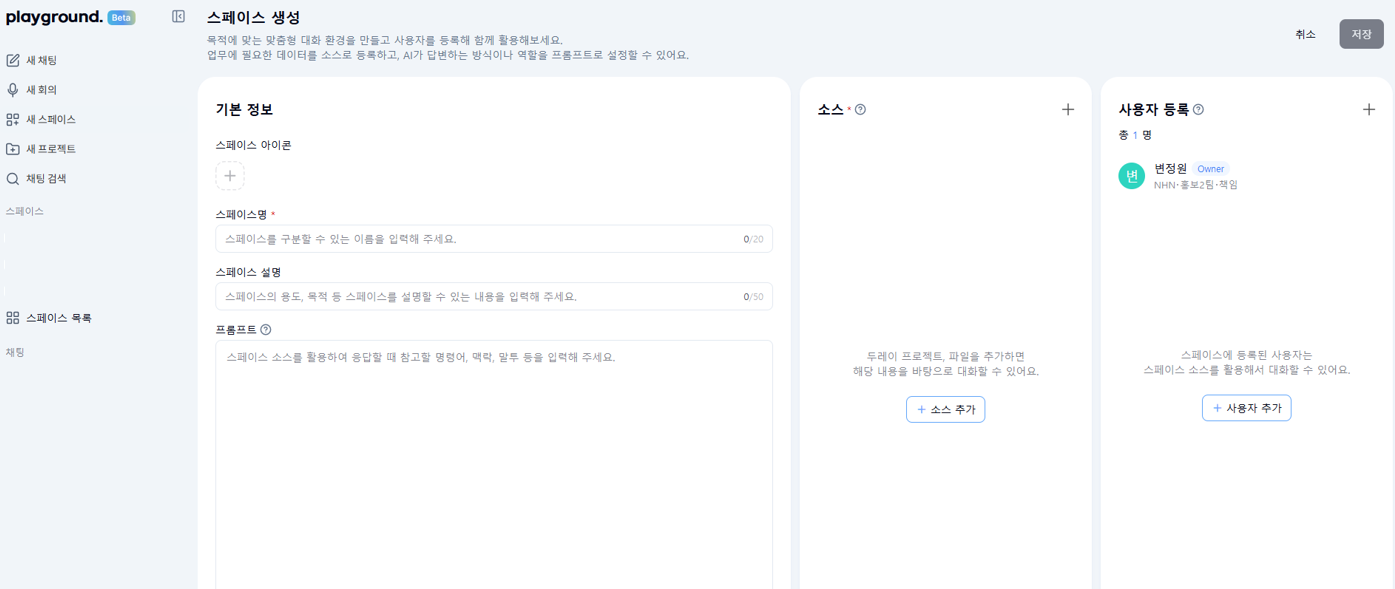Click the 소스 추가 button
The image size is (1395, 589).
946,410
